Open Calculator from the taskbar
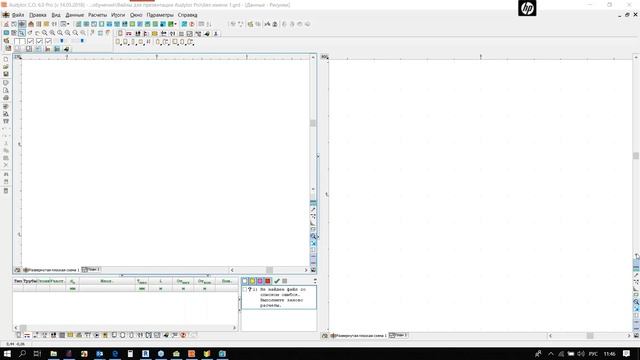This screenshot has width=640, height=360. click(x=130, y=353)
